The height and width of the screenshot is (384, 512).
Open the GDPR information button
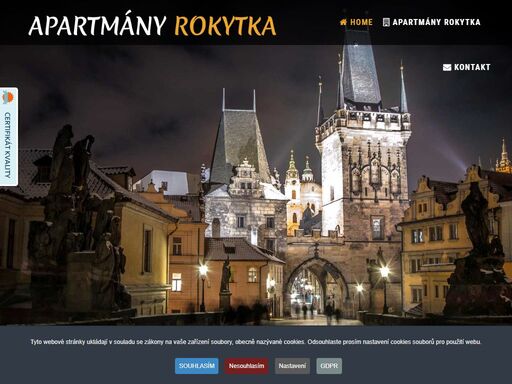coord(329,366)
